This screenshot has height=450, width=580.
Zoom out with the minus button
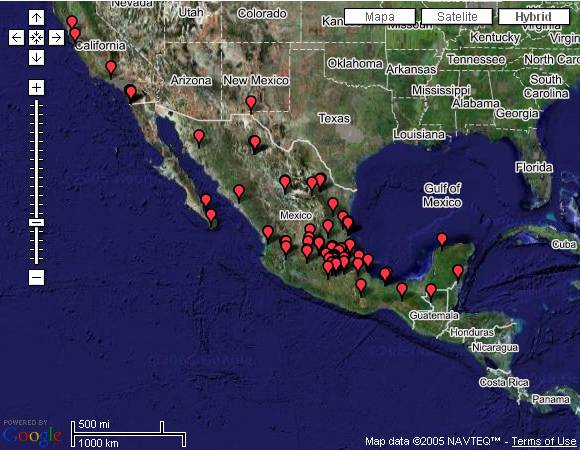36,277
